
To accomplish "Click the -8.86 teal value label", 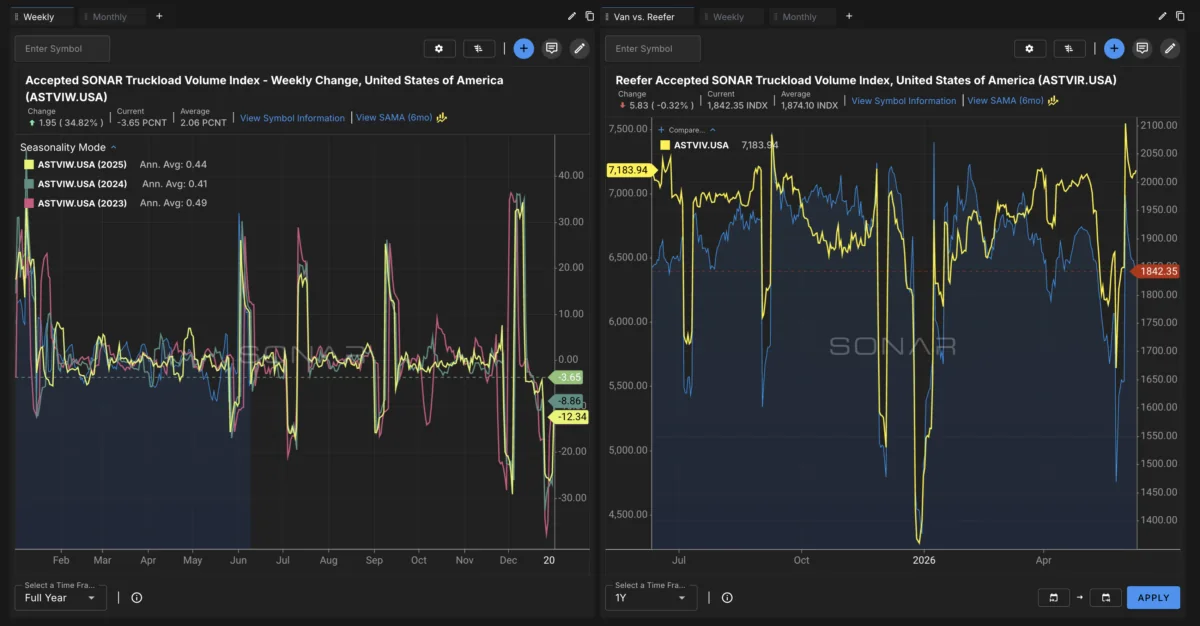I will point(568,401).
